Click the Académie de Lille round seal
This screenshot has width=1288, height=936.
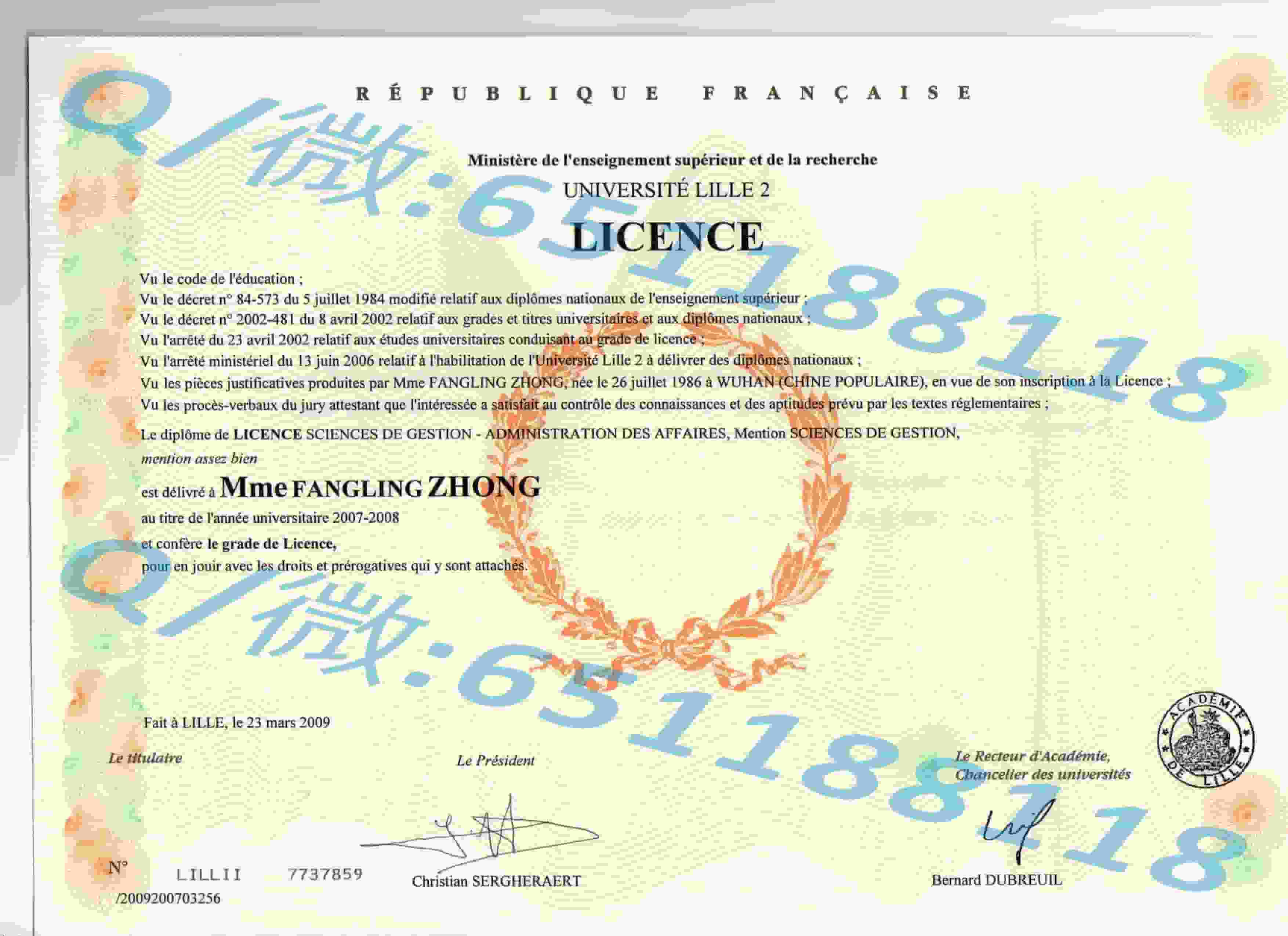(x=1206, y=740)
